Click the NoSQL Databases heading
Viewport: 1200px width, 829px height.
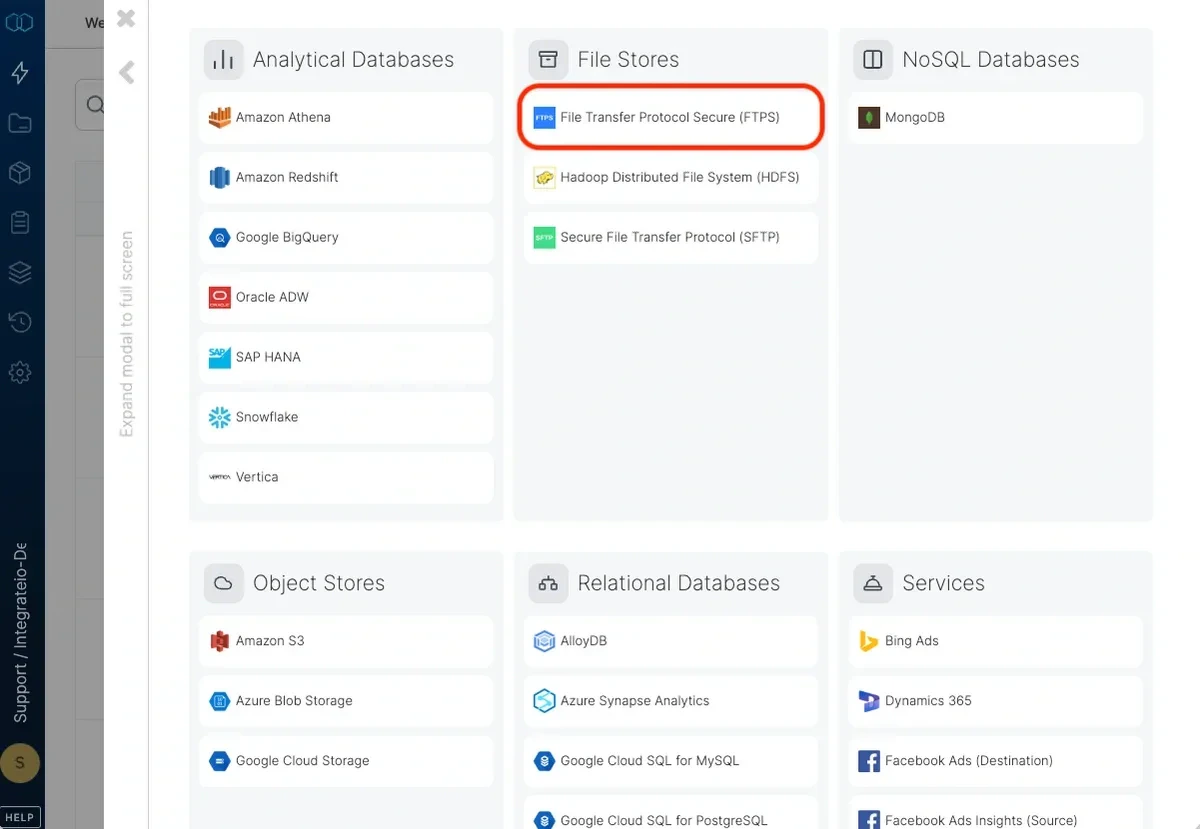point(991,60)
